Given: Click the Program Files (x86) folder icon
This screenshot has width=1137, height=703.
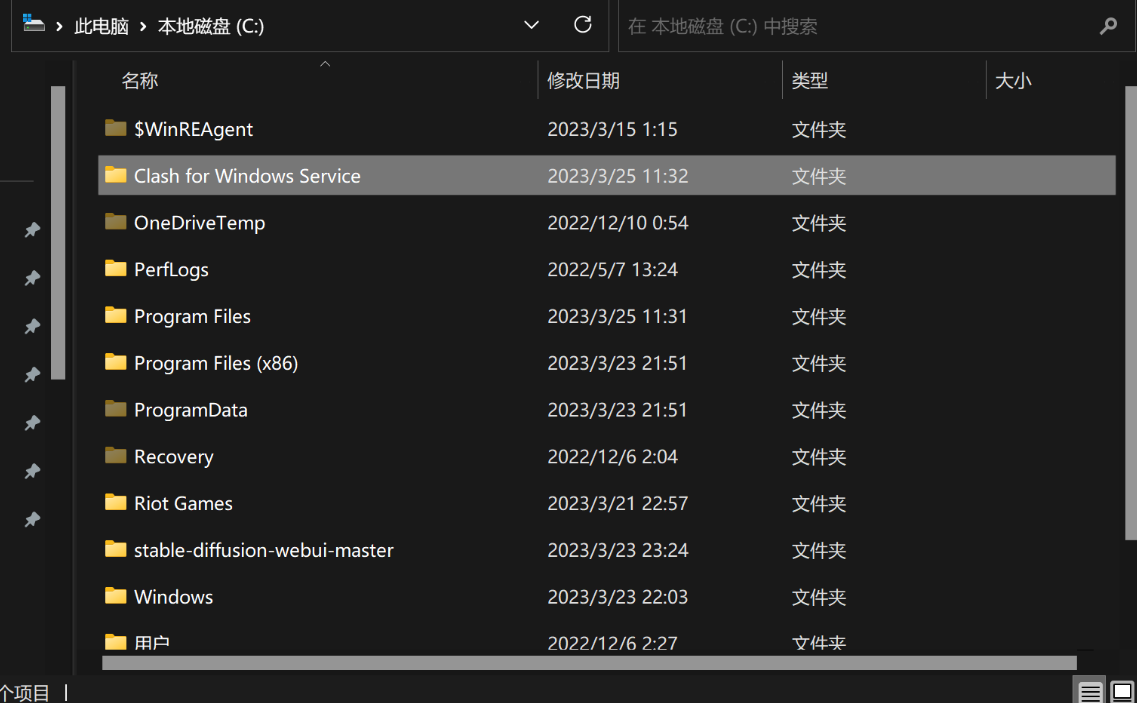Looking at the screenshot, I should coord(116,363).
